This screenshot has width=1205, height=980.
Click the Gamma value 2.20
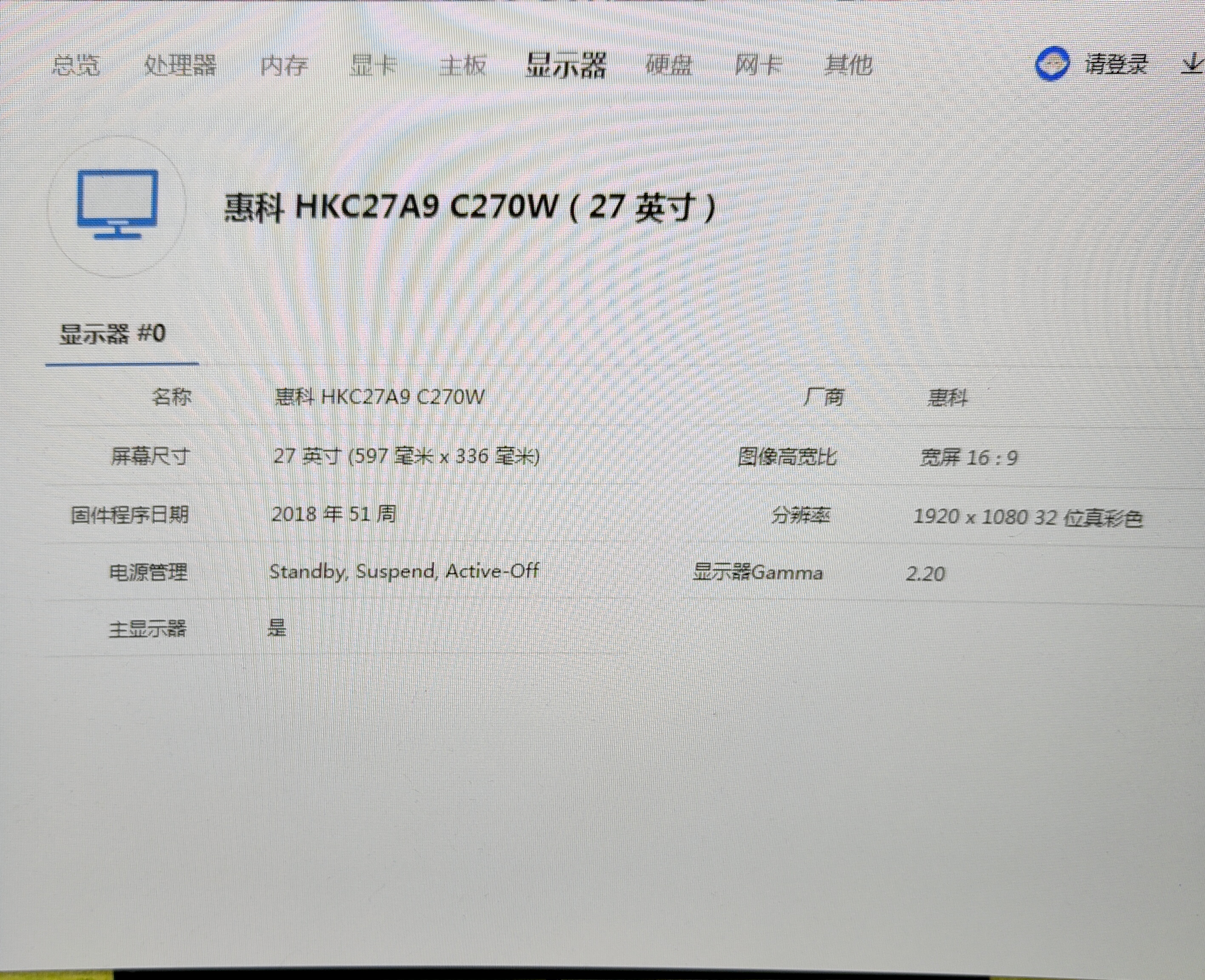pyautogui.click(x=925, y=573)
